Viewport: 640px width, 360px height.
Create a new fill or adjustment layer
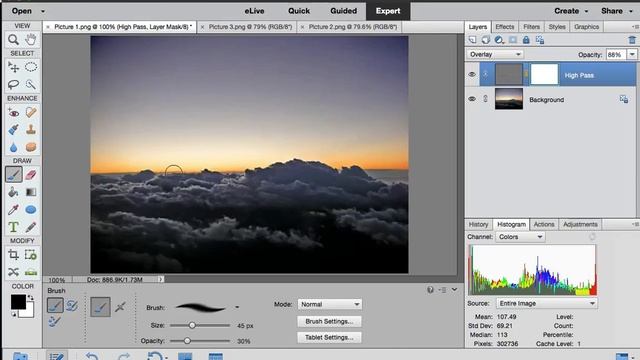click(x=499, y=40)
